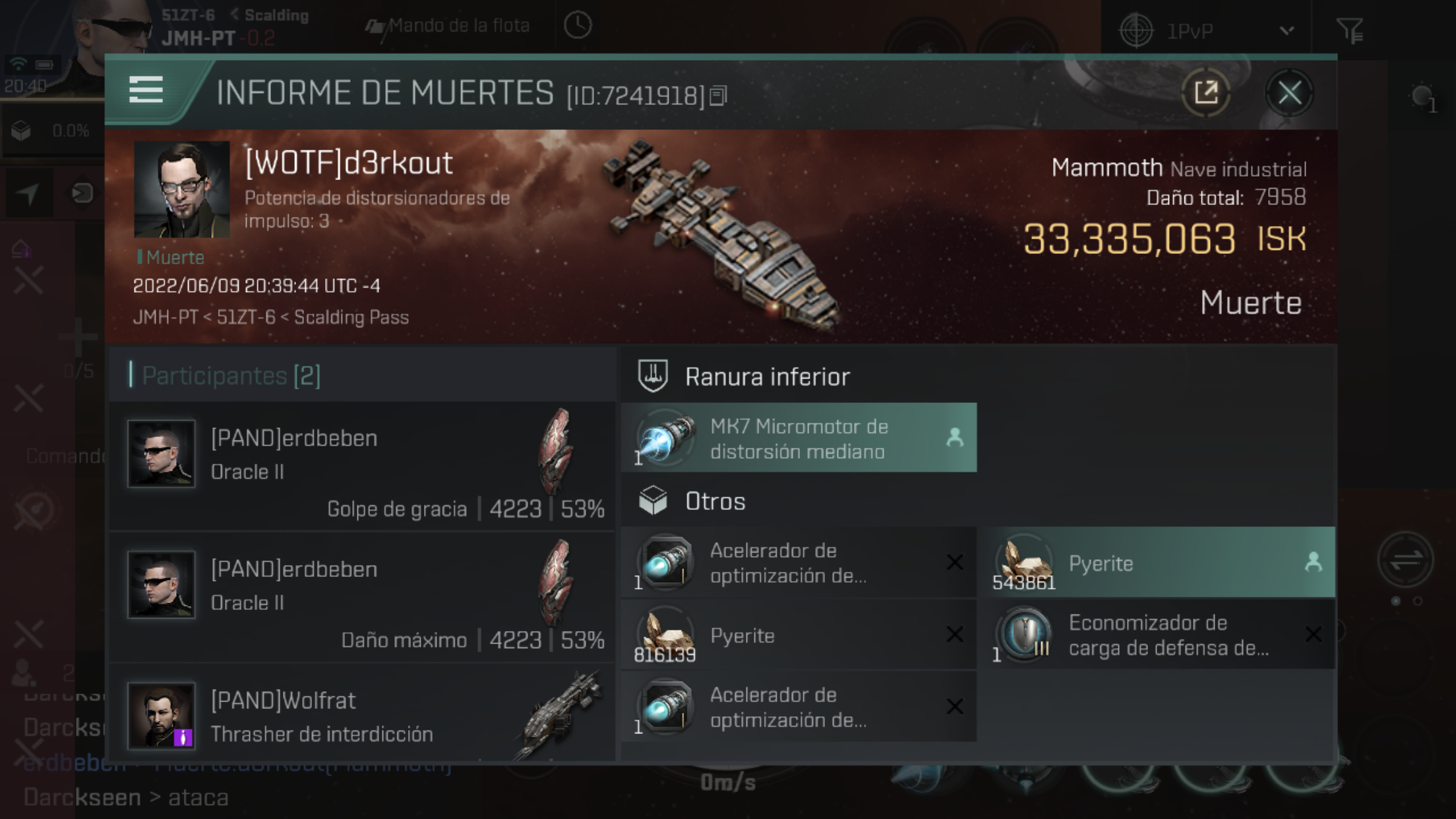The height and width of the screenshot is (819, 1456).
Task: Expand the 1PvP overview dropdown
Action: point(1287,30)
